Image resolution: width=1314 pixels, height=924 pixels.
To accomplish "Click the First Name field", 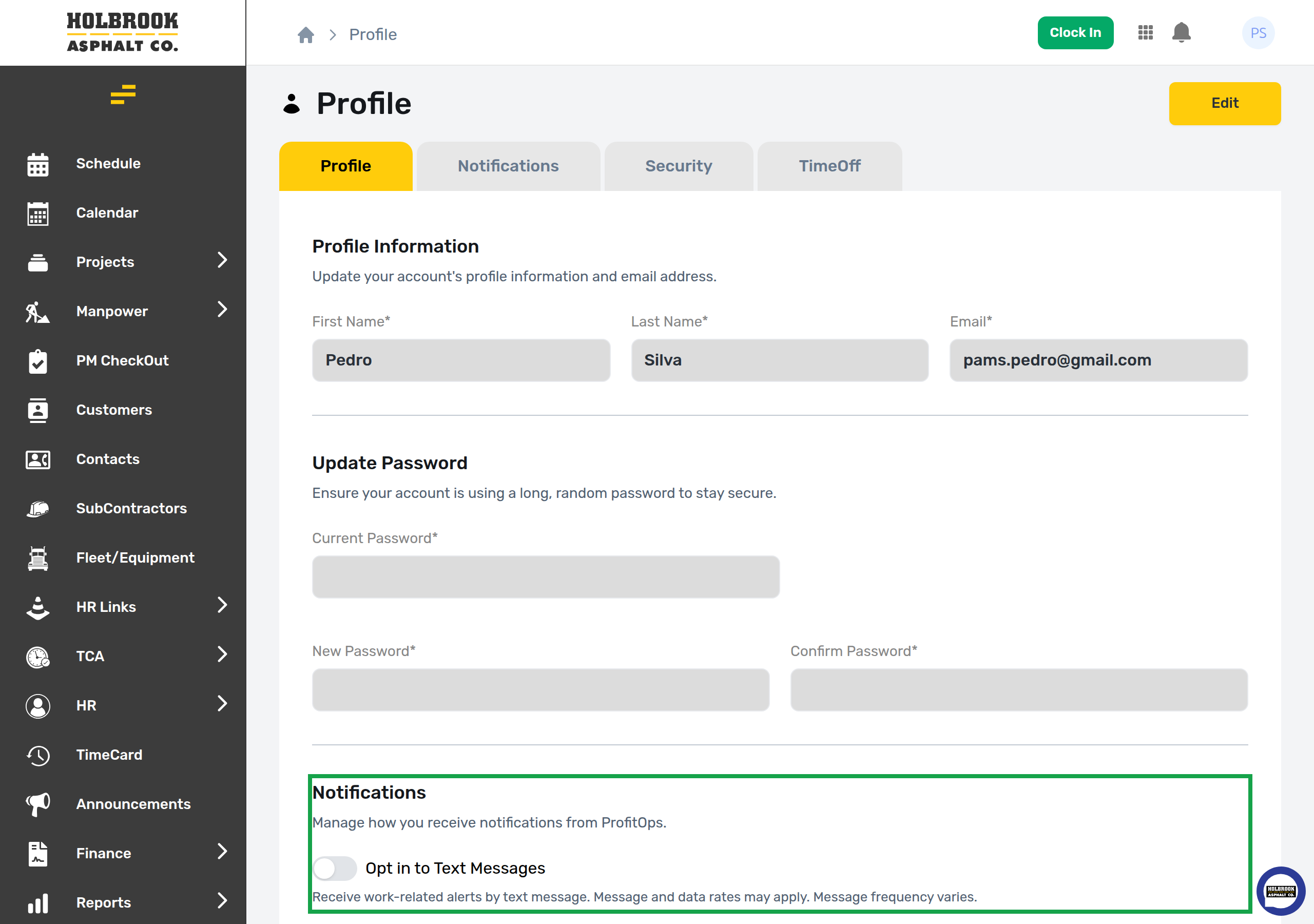I will (461, 360).
